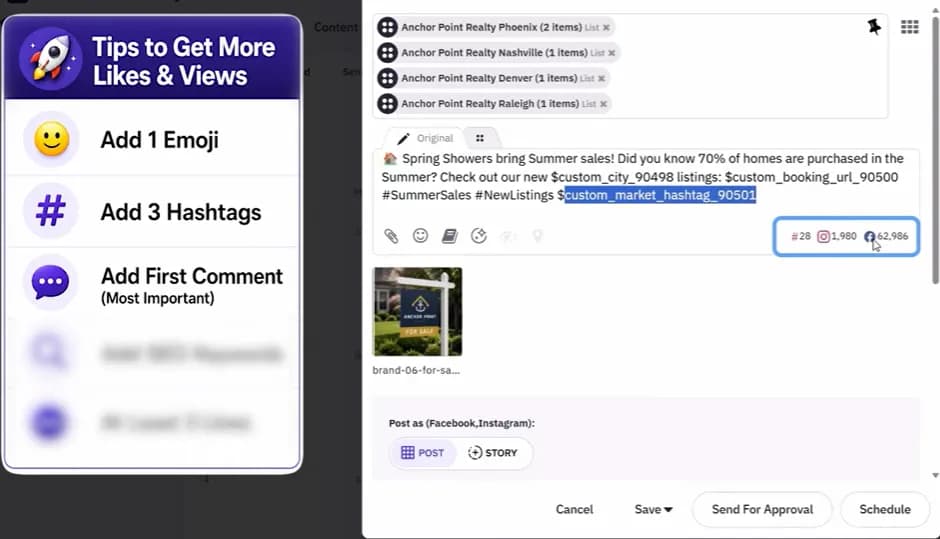Open the emoji picker

point(420,236)
